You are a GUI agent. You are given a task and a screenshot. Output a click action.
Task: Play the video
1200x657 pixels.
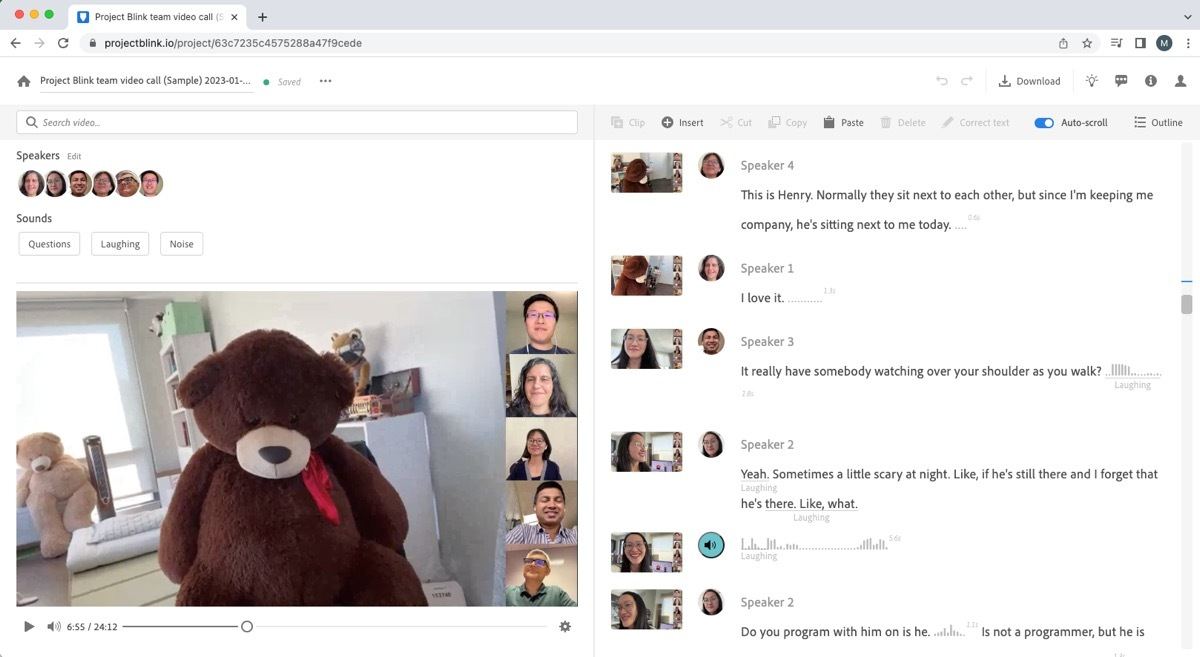coord(29,627)
